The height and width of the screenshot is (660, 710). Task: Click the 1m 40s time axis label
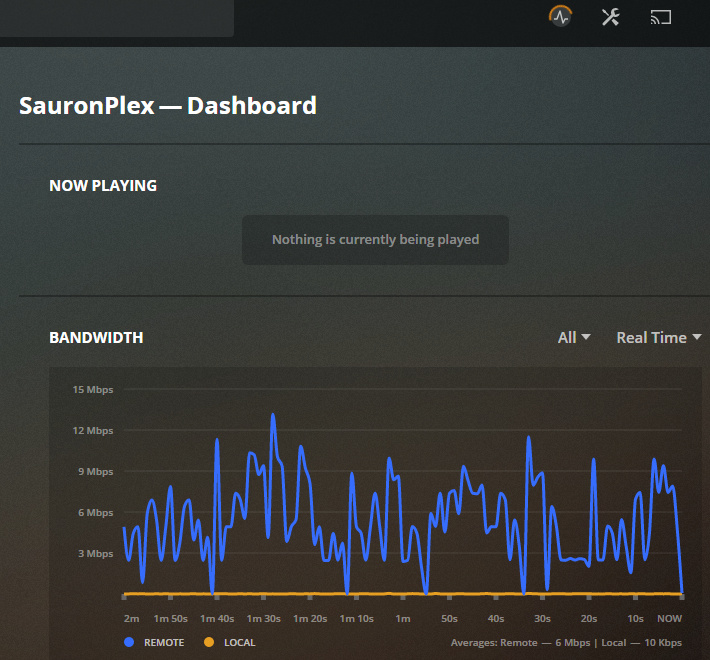click(x=217, y=618)
